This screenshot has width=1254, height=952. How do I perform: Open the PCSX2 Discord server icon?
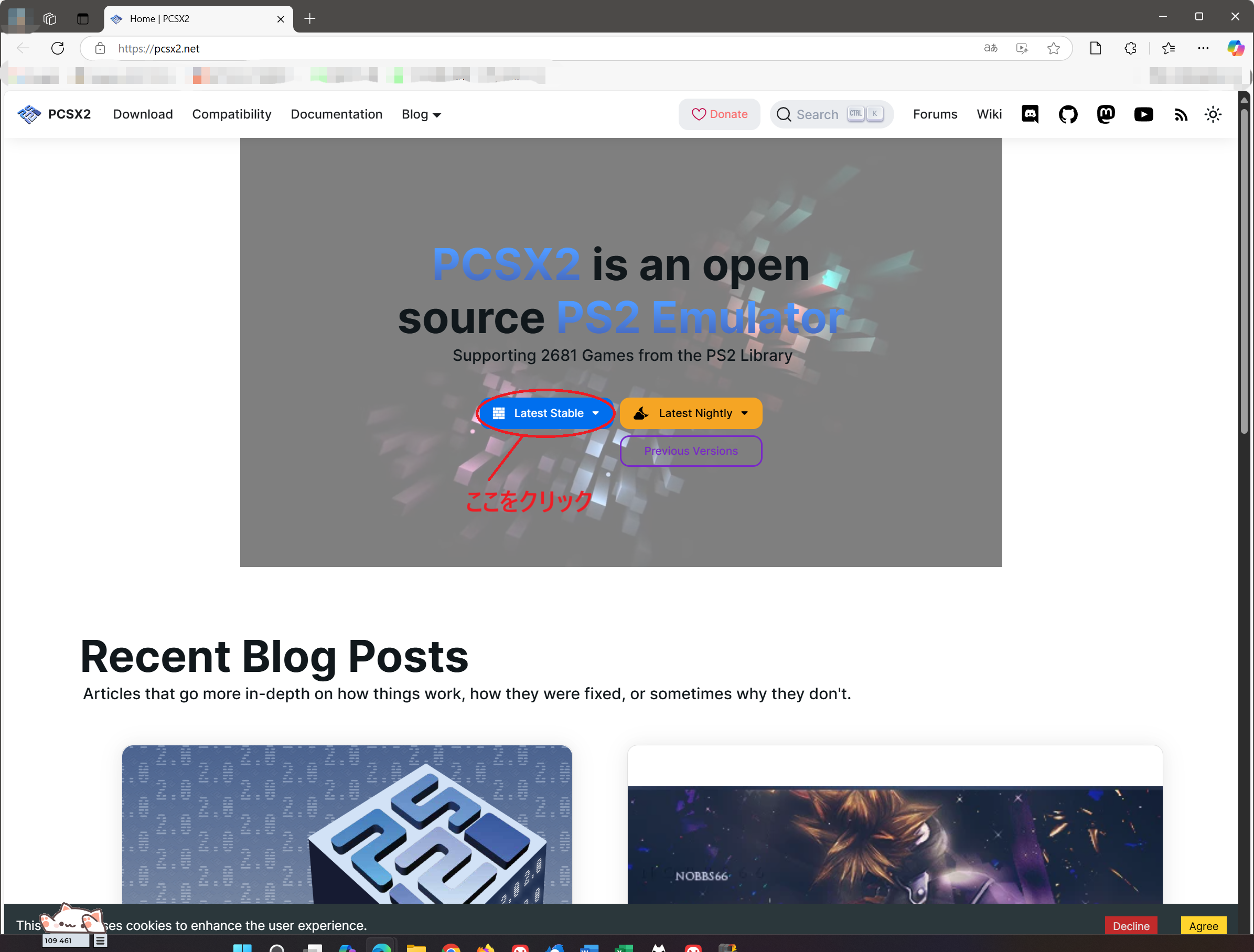[1030, 114]
